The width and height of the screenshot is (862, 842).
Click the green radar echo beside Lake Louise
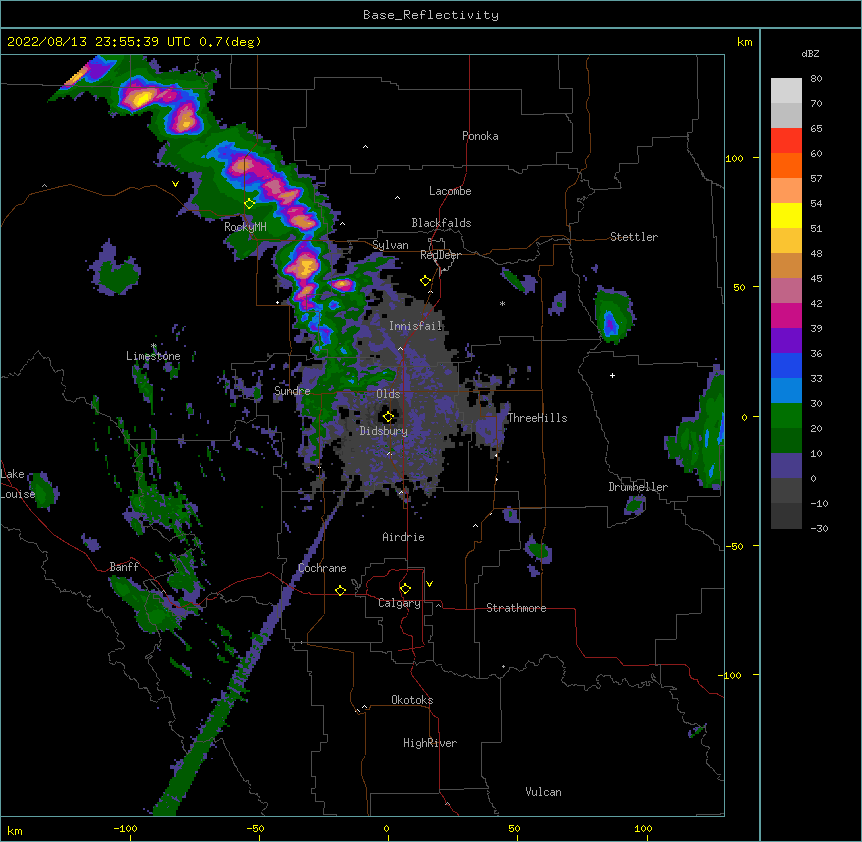(43, 489)
